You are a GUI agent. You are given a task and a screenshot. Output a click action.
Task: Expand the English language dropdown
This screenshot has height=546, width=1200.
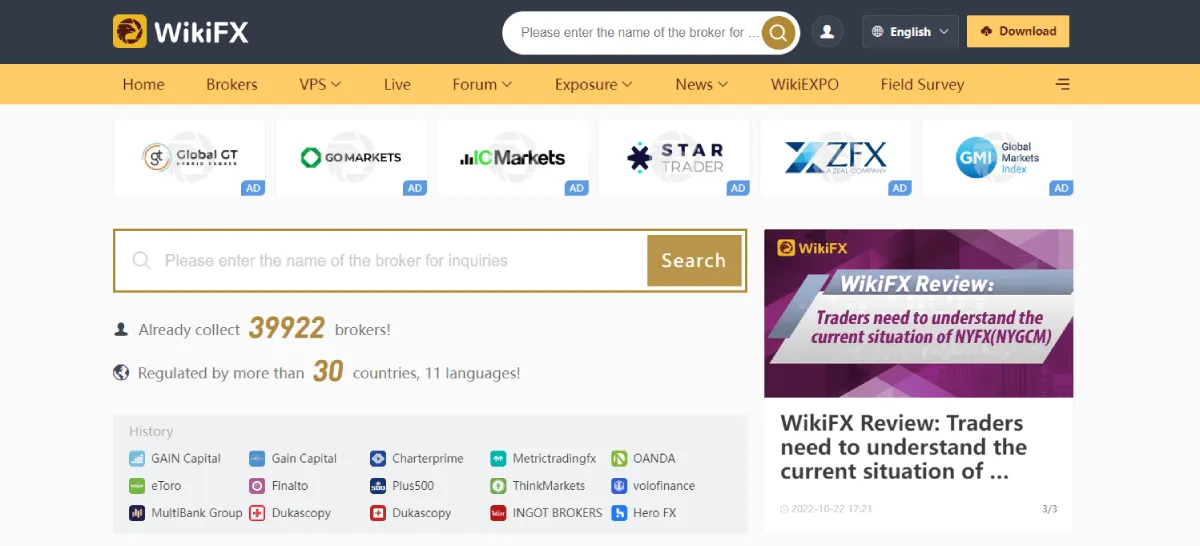click(910, 32)
